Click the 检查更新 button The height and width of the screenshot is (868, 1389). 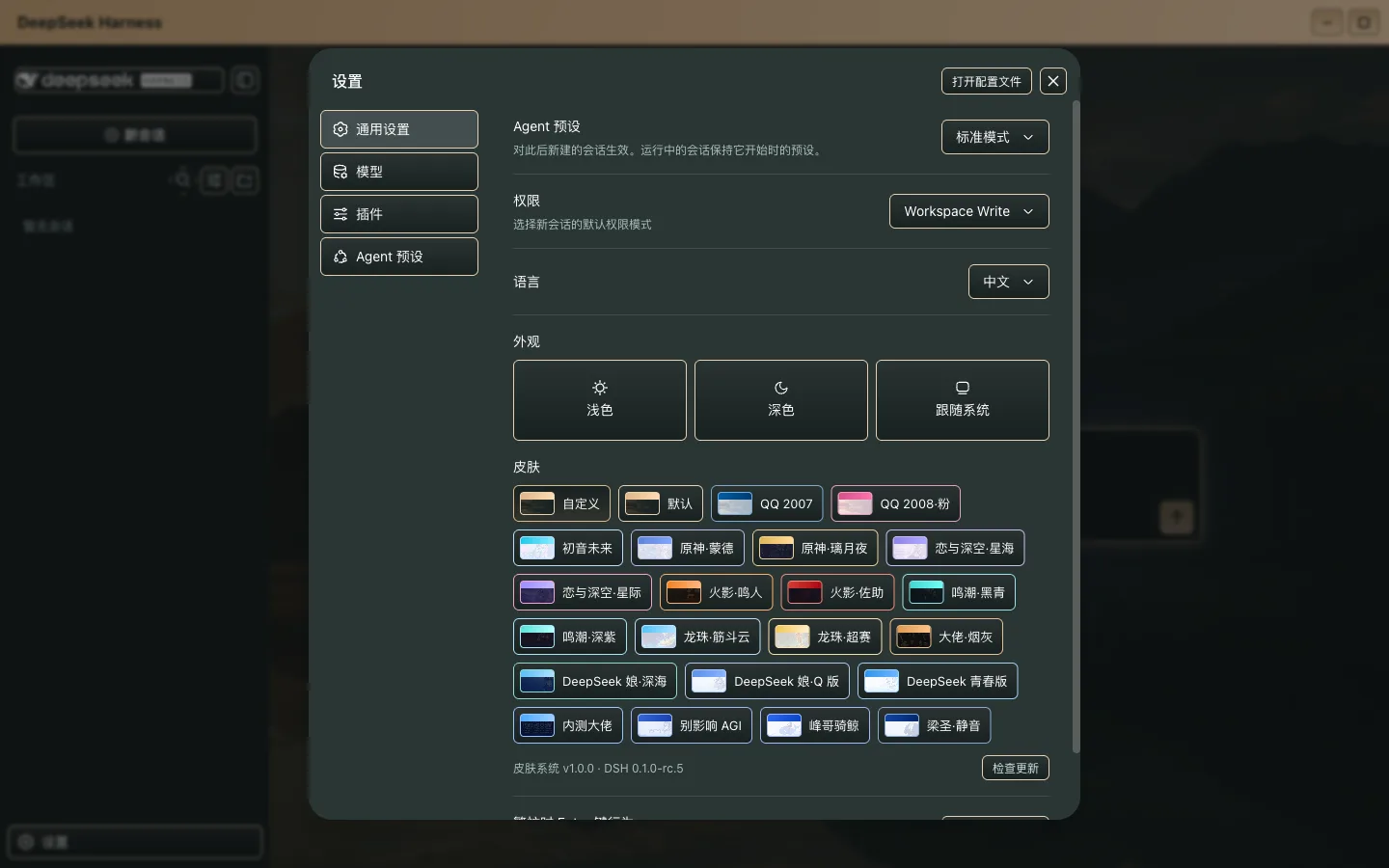1016,768
